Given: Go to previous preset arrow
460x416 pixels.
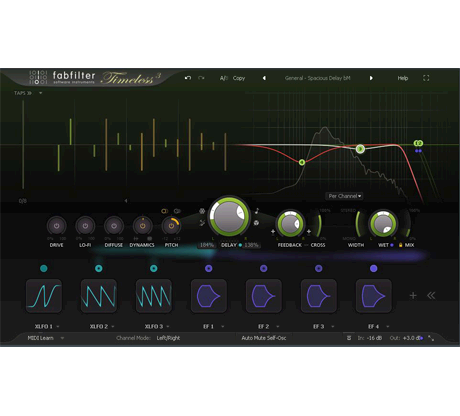Looking at the screenshot, I should (x=264, y=78).
